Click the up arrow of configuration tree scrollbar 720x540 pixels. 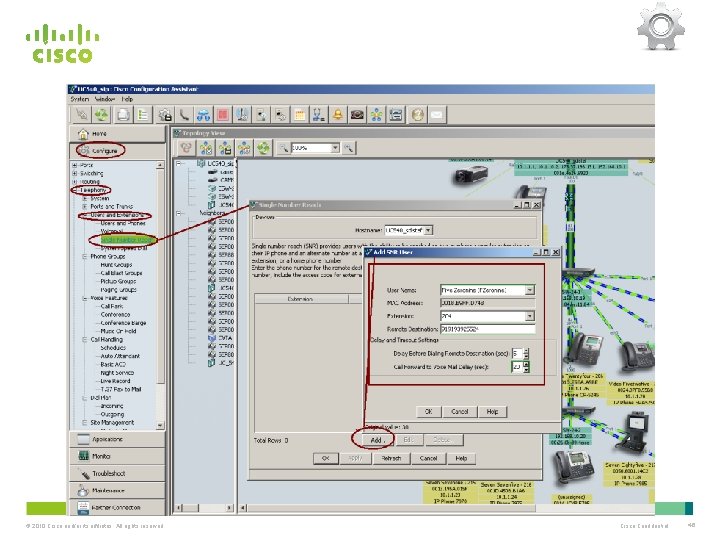160,165
